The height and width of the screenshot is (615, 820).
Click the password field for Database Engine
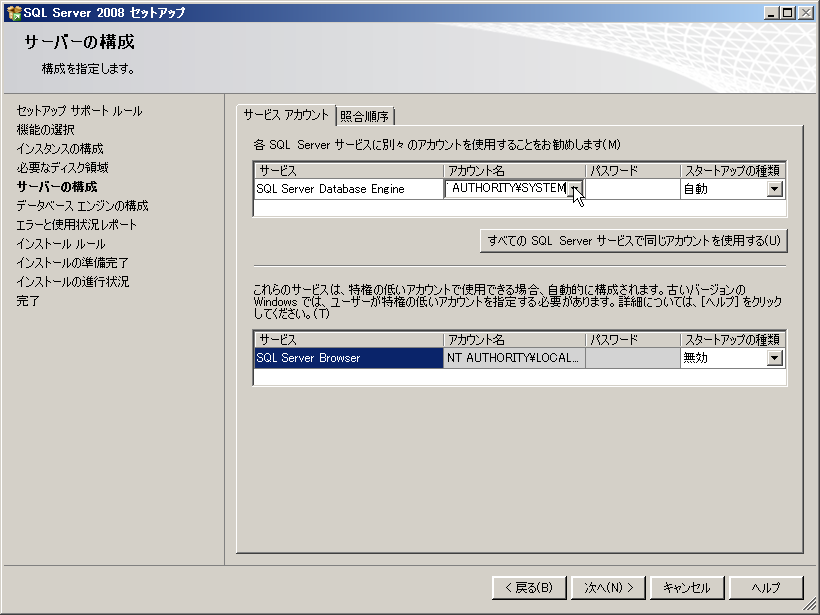click(633, 189)
